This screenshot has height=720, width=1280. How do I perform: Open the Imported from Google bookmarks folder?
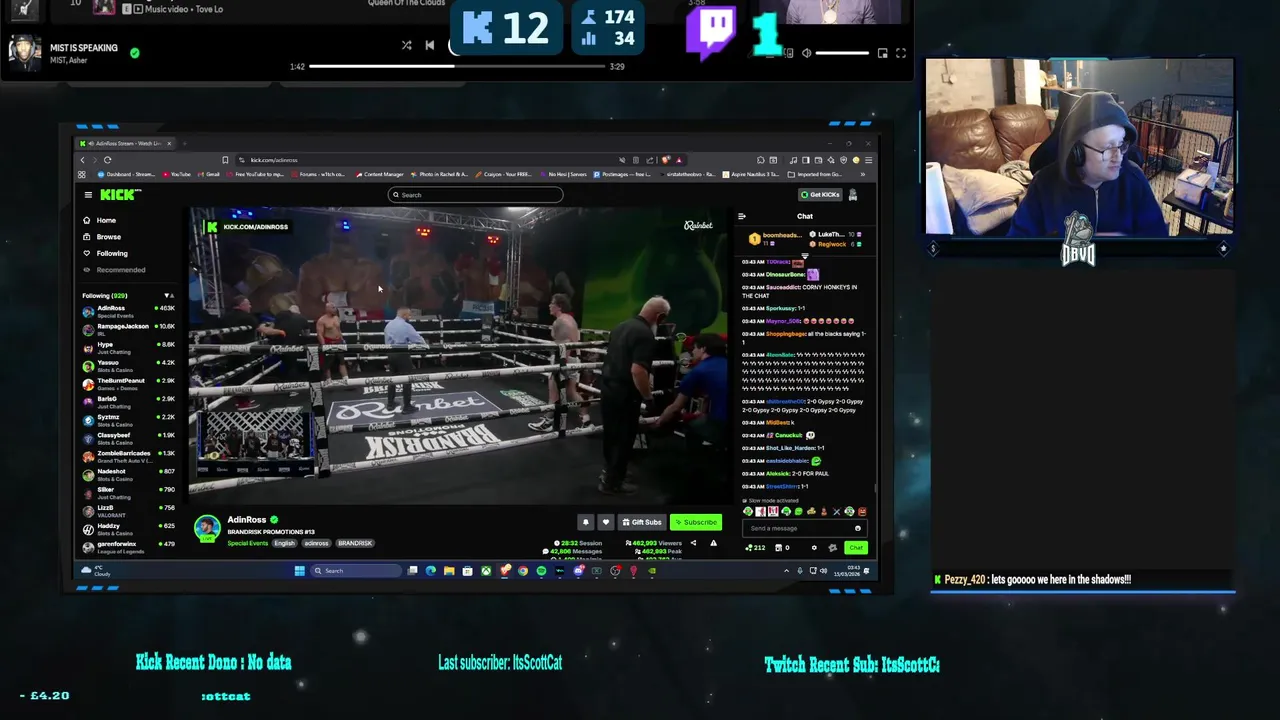(x=817, y=174)
